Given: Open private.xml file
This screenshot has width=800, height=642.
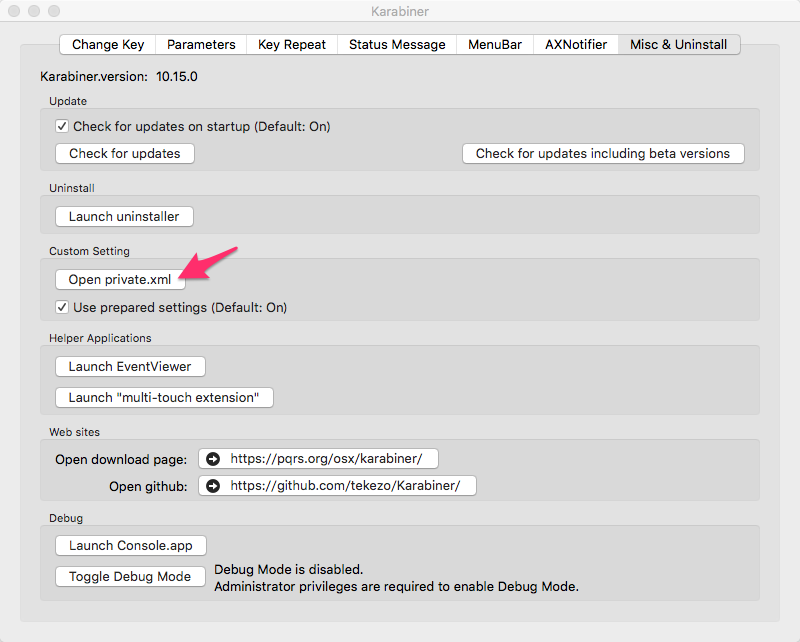Looking at the screenshot, I should coord(120,280).
